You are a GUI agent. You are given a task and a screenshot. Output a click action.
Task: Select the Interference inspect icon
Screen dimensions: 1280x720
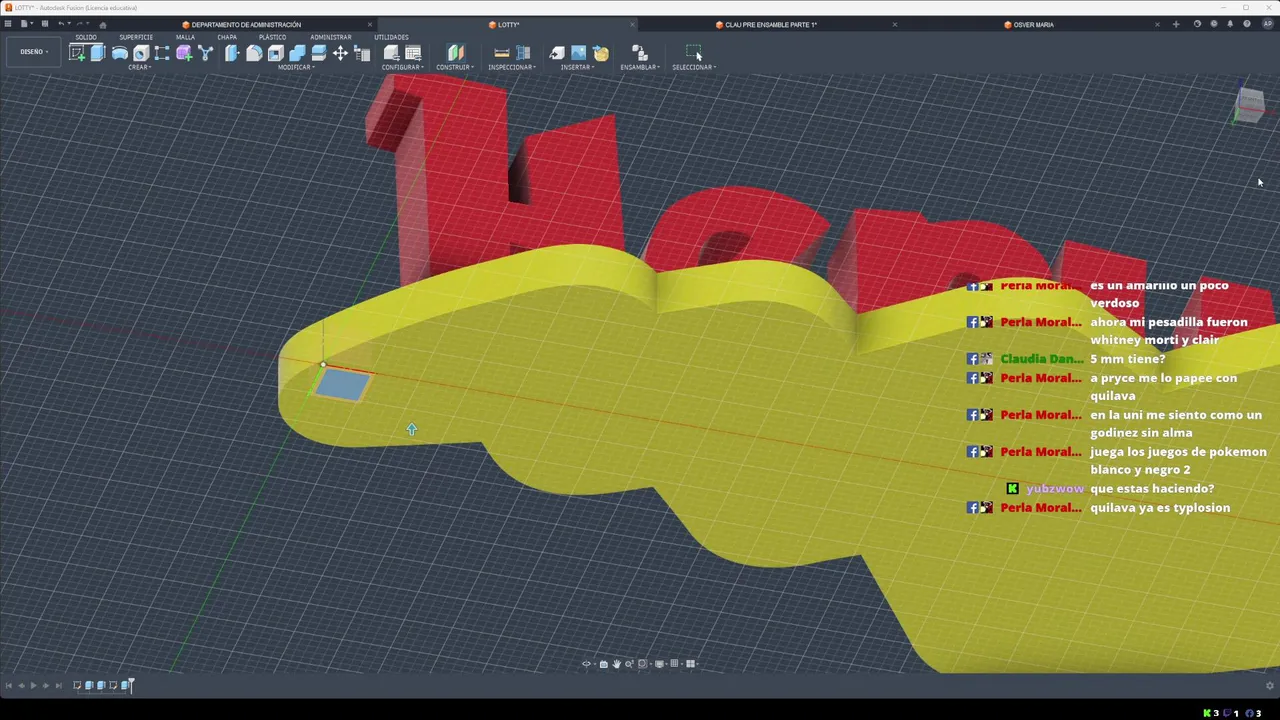pyautogui.click(x=523, y=53)
